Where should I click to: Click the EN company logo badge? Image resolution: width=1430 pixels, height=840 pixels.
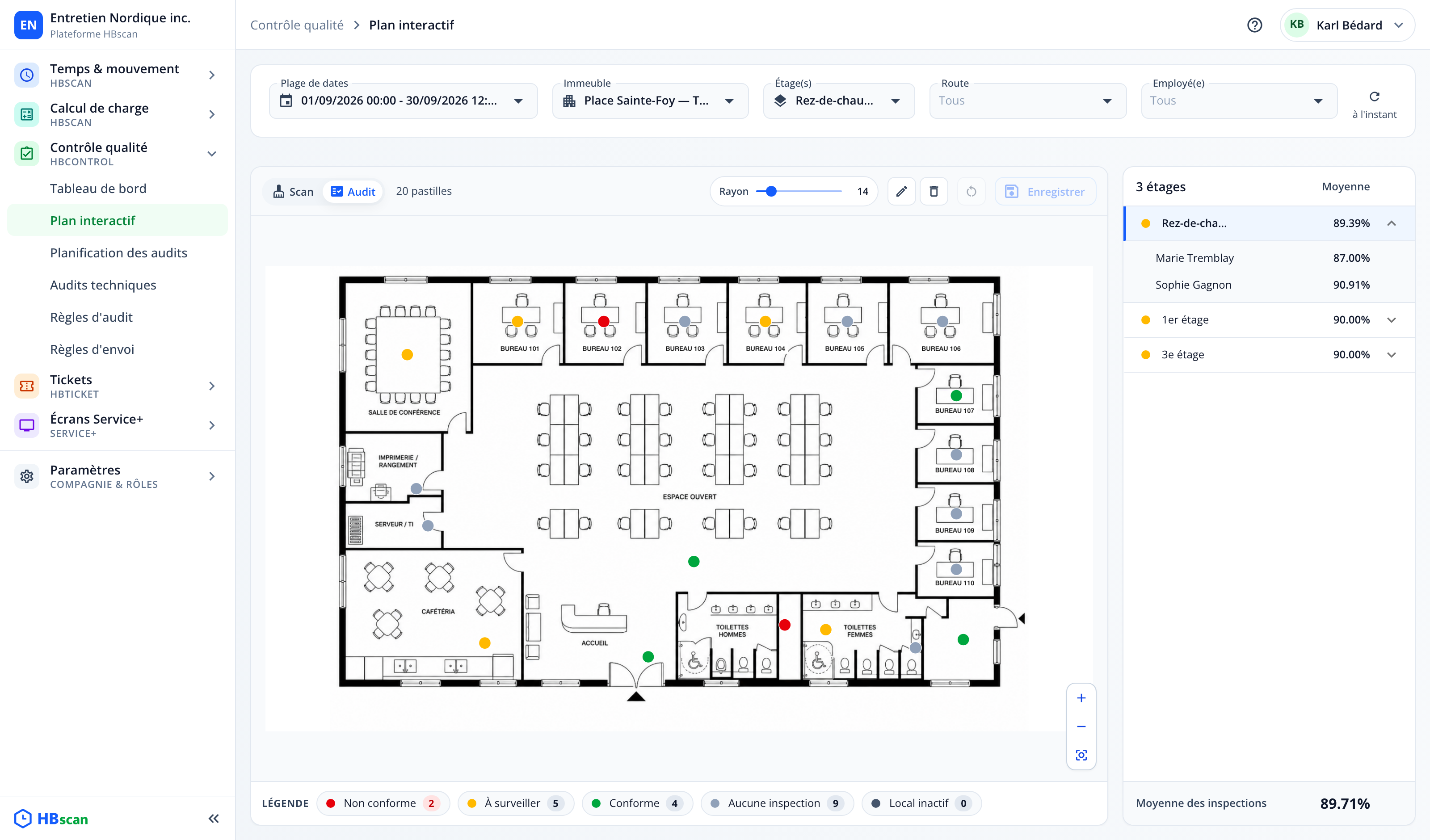tap(28, 25)
